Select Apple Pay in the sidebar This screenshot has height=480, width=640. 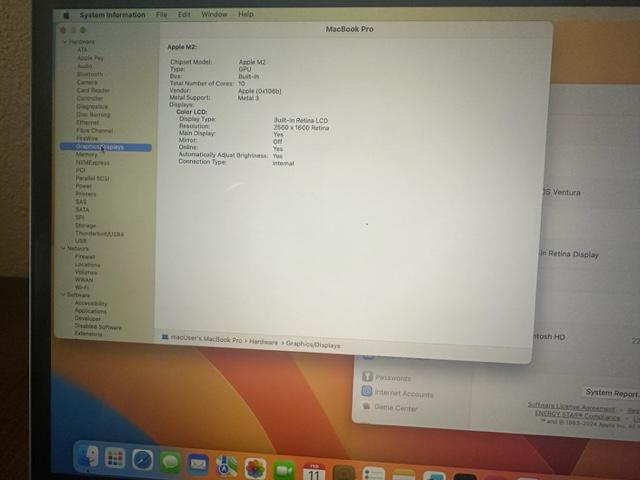pyautogui.click(x=90, y=58)
